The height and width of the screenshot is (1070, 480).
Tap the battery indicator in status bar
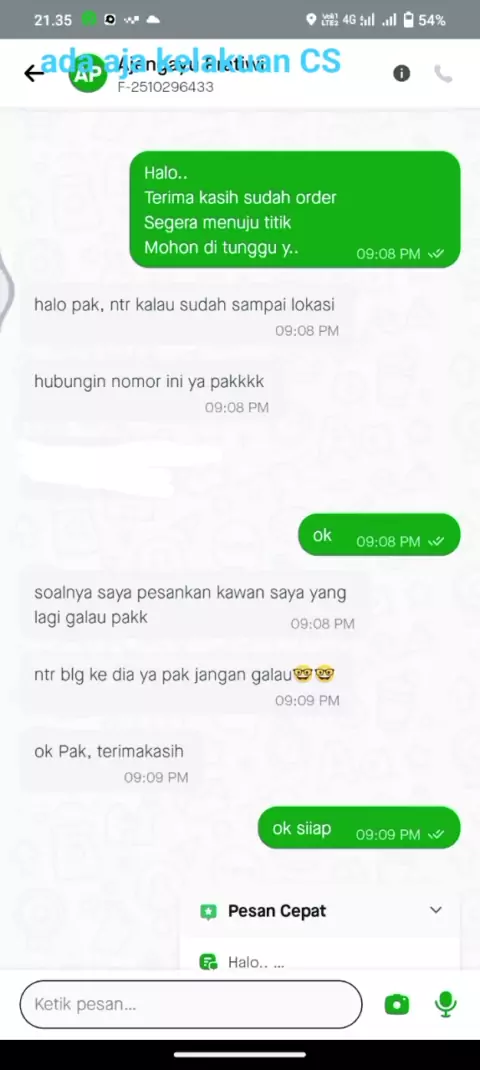408,20
